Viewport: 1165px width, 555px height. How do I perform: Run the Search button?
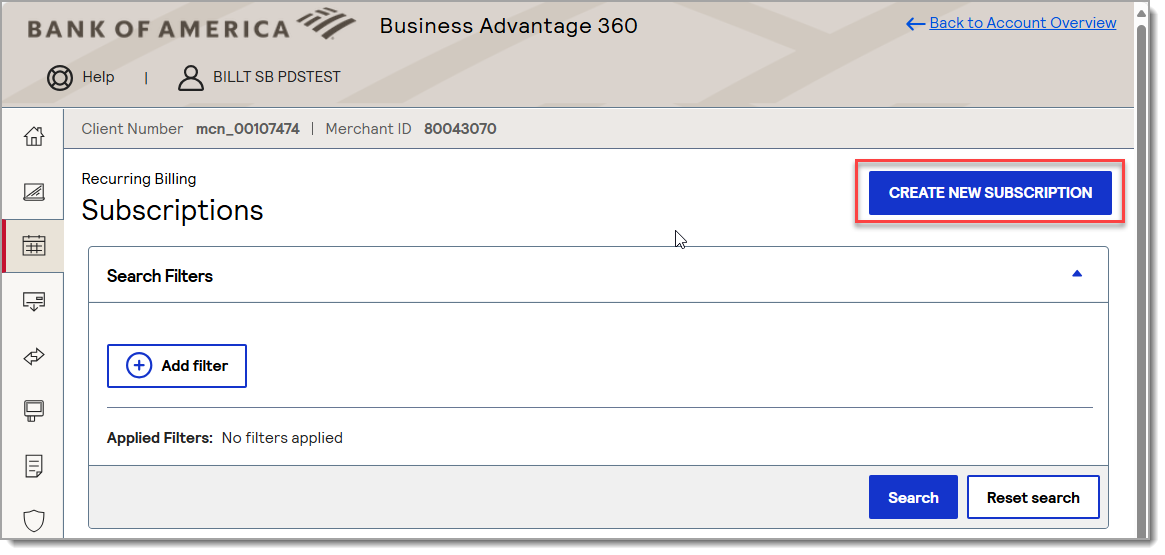pos(913,497)
